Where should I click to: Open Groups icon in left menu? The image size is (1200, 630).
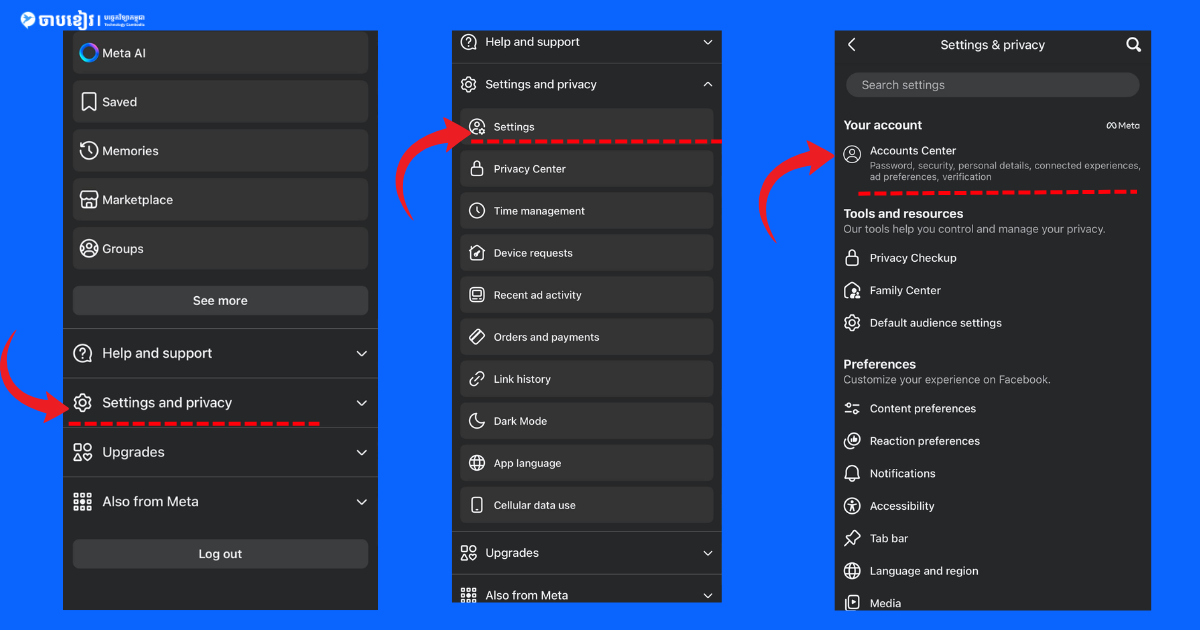click(88, 249)
